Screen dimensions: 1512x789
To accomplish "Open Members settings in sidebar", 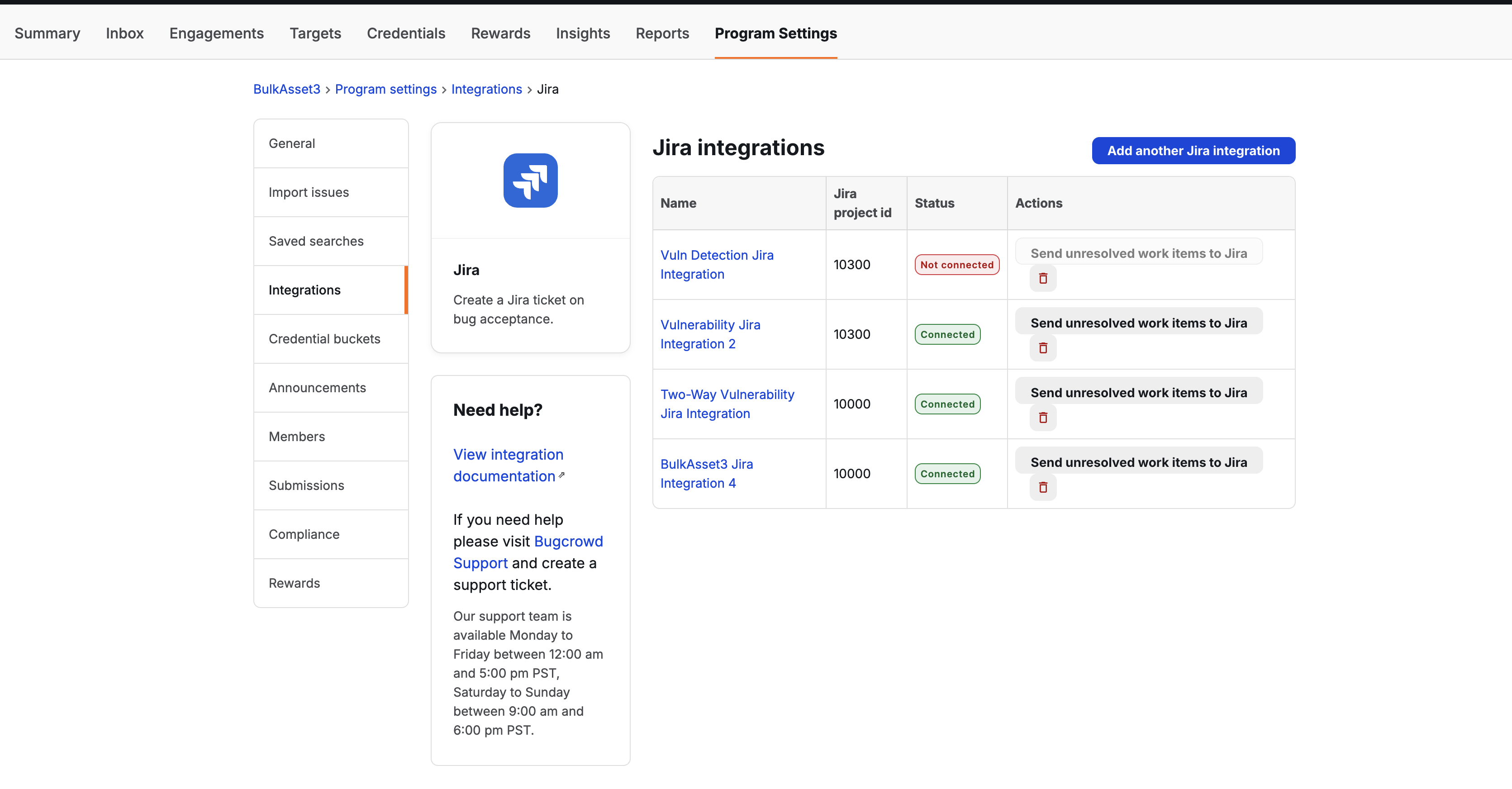I will [x=331, y=437].
